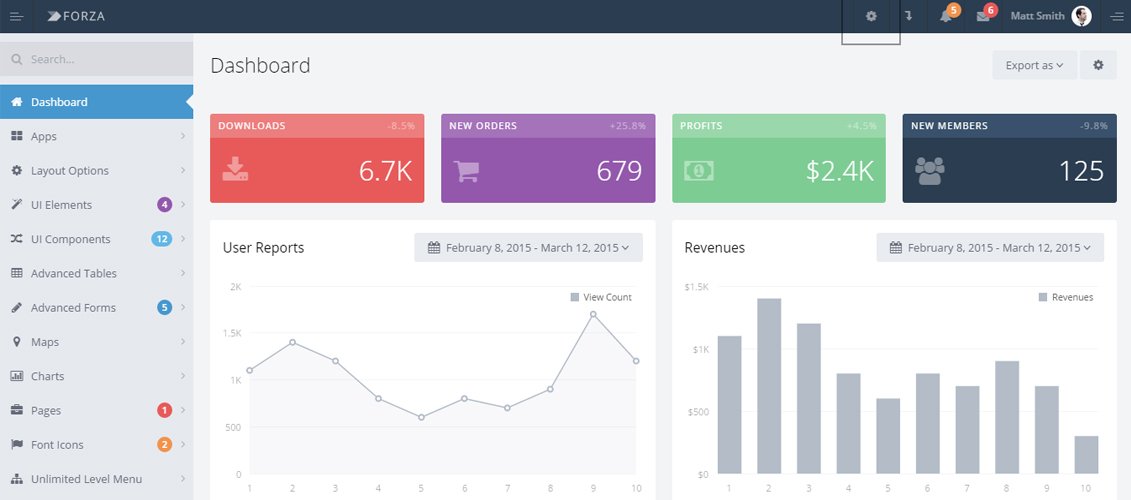Click Matt Smith's avatar picture
This screenshot has height=500, width=1131.
pos(1081,16)
